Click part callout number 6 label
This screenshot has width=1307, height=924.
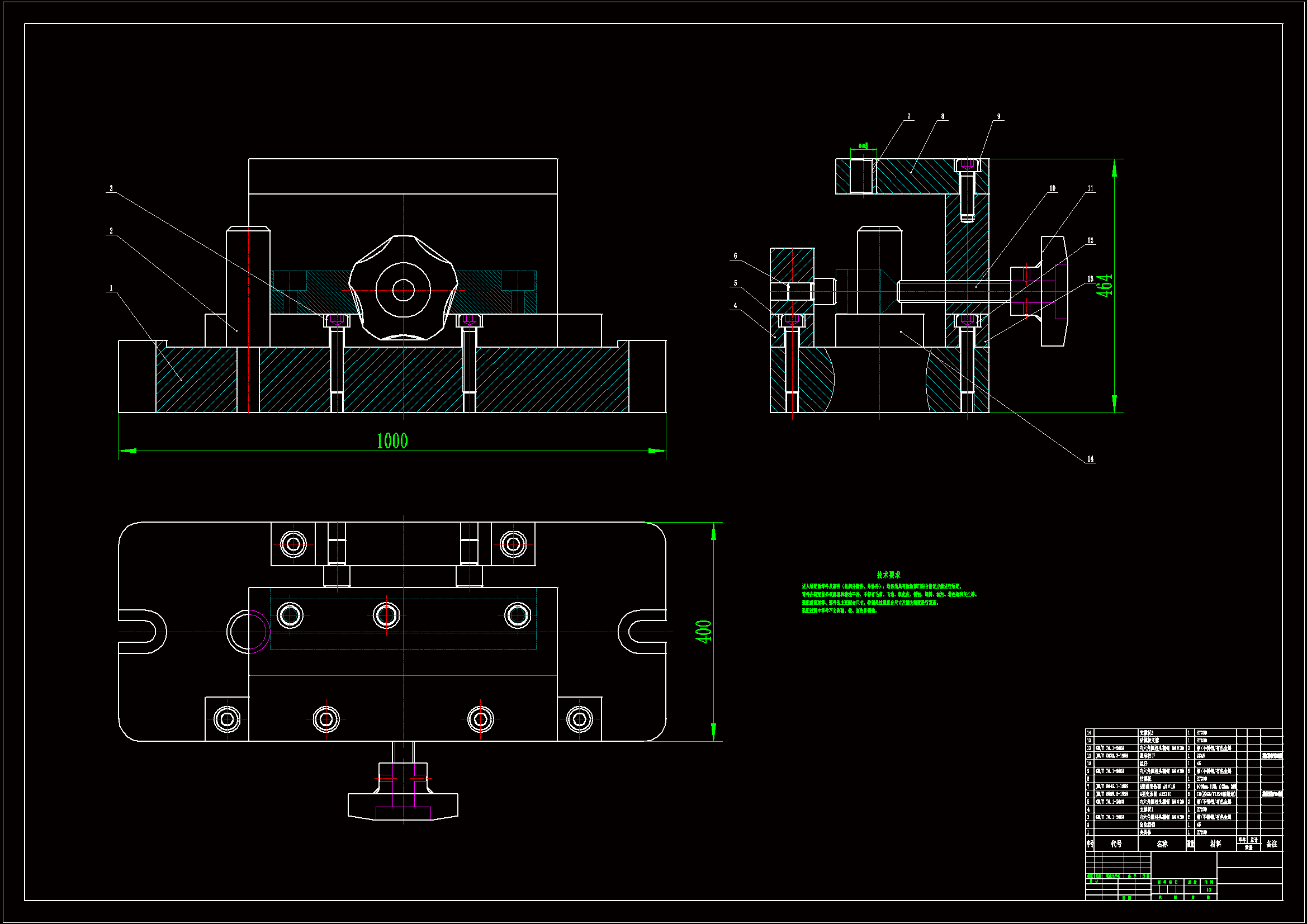tap(735, 256)
